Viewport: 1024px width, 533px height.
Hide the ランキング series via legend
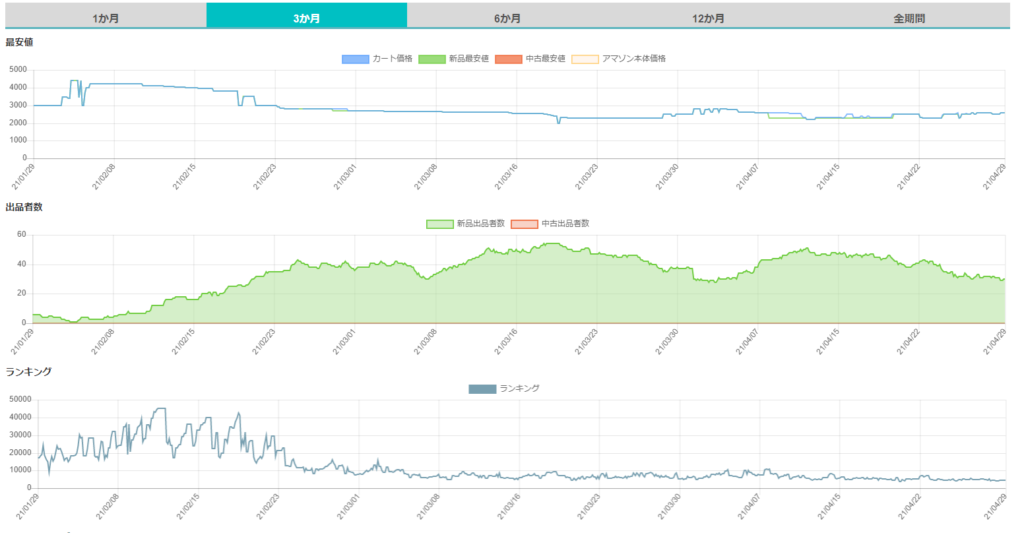pyautogui.click(x=482, y=389)
